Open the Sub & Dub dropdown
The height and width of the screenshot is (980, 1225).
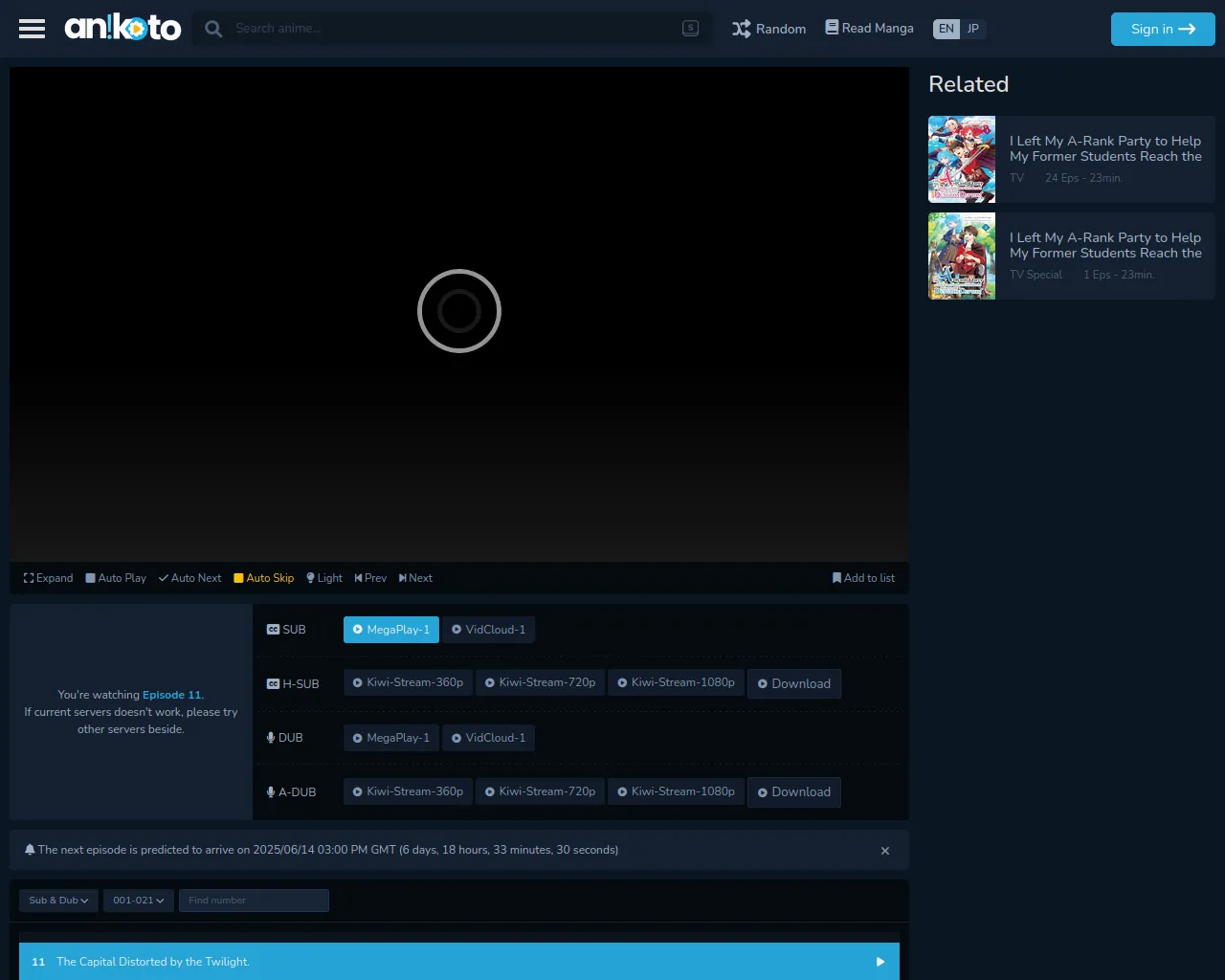[x=58, y=901]
